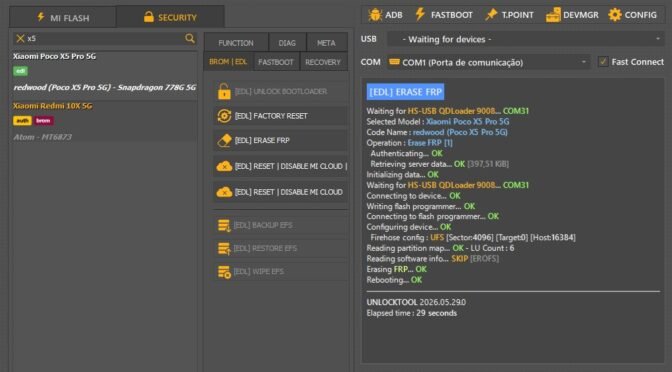Click the unlock bootloader padlock icon
672x372 pixels.
[x=224, y=91]
